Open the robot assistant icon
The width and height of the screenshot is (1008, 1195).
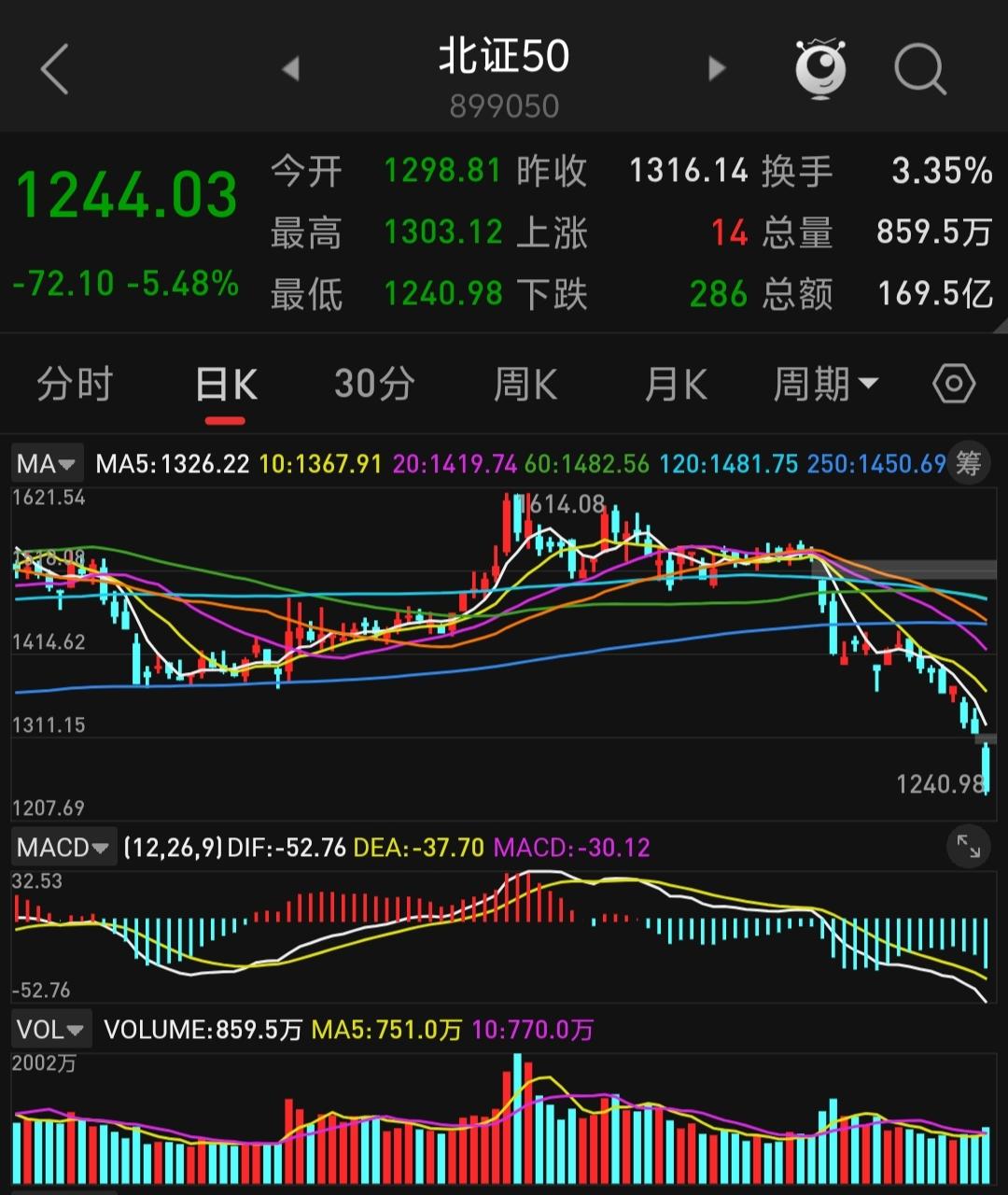[820, 68]
